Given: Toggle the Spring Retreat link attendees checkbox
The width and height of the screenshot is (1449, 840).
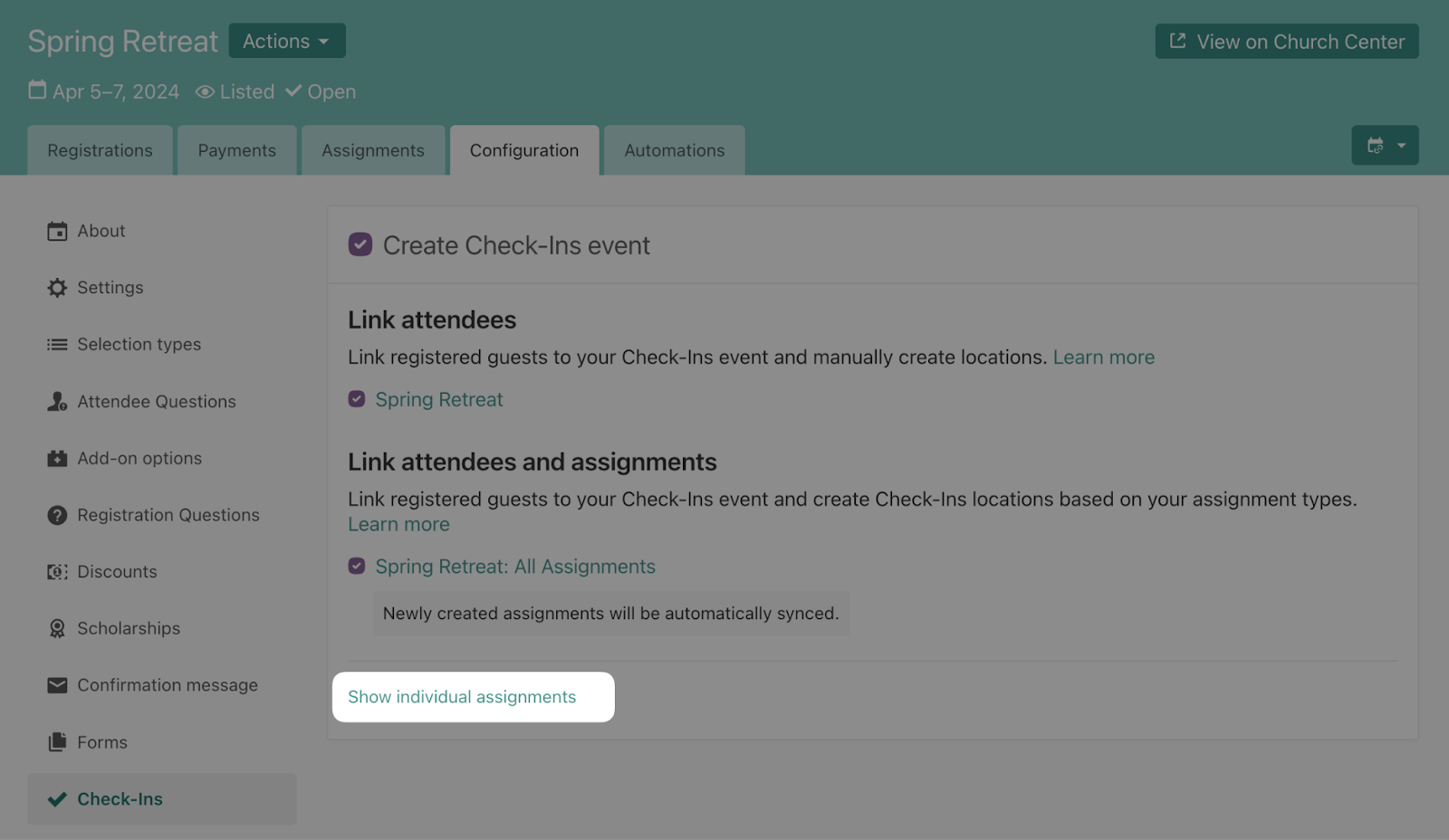Looking at the screenshot, I should pos(357,399).
